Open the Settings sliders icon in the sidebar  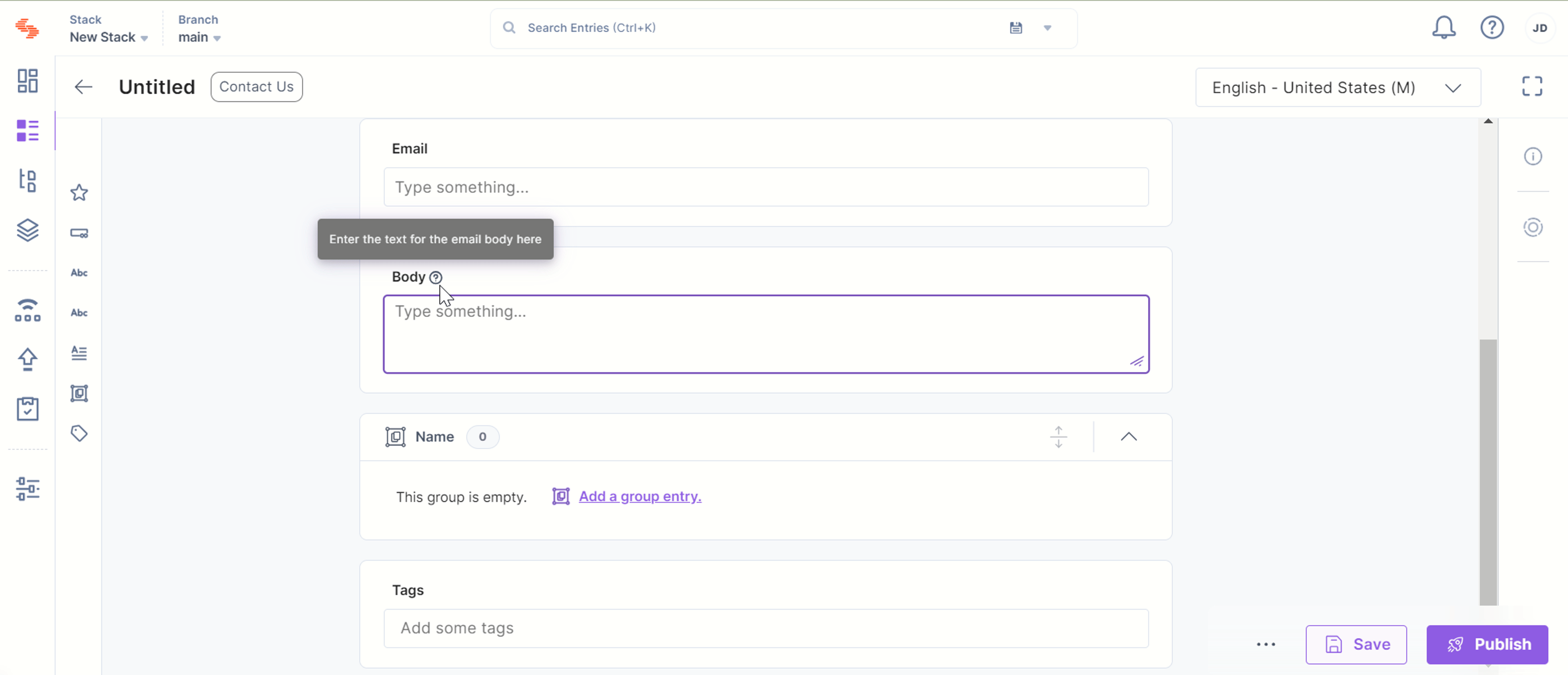[x=27, y=488]
